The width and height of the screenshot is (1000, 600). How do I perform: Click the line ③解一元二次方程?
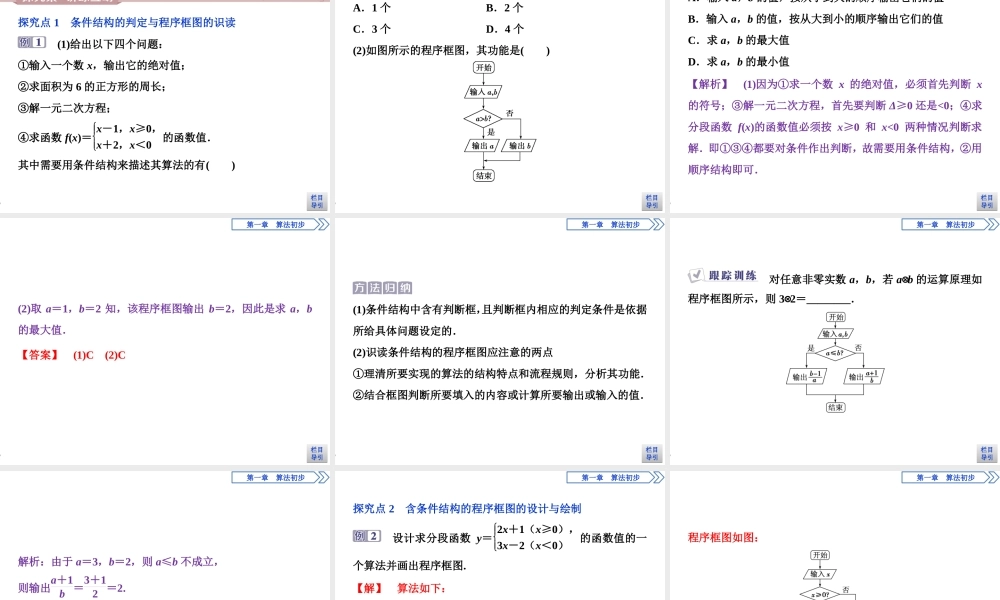64,108
